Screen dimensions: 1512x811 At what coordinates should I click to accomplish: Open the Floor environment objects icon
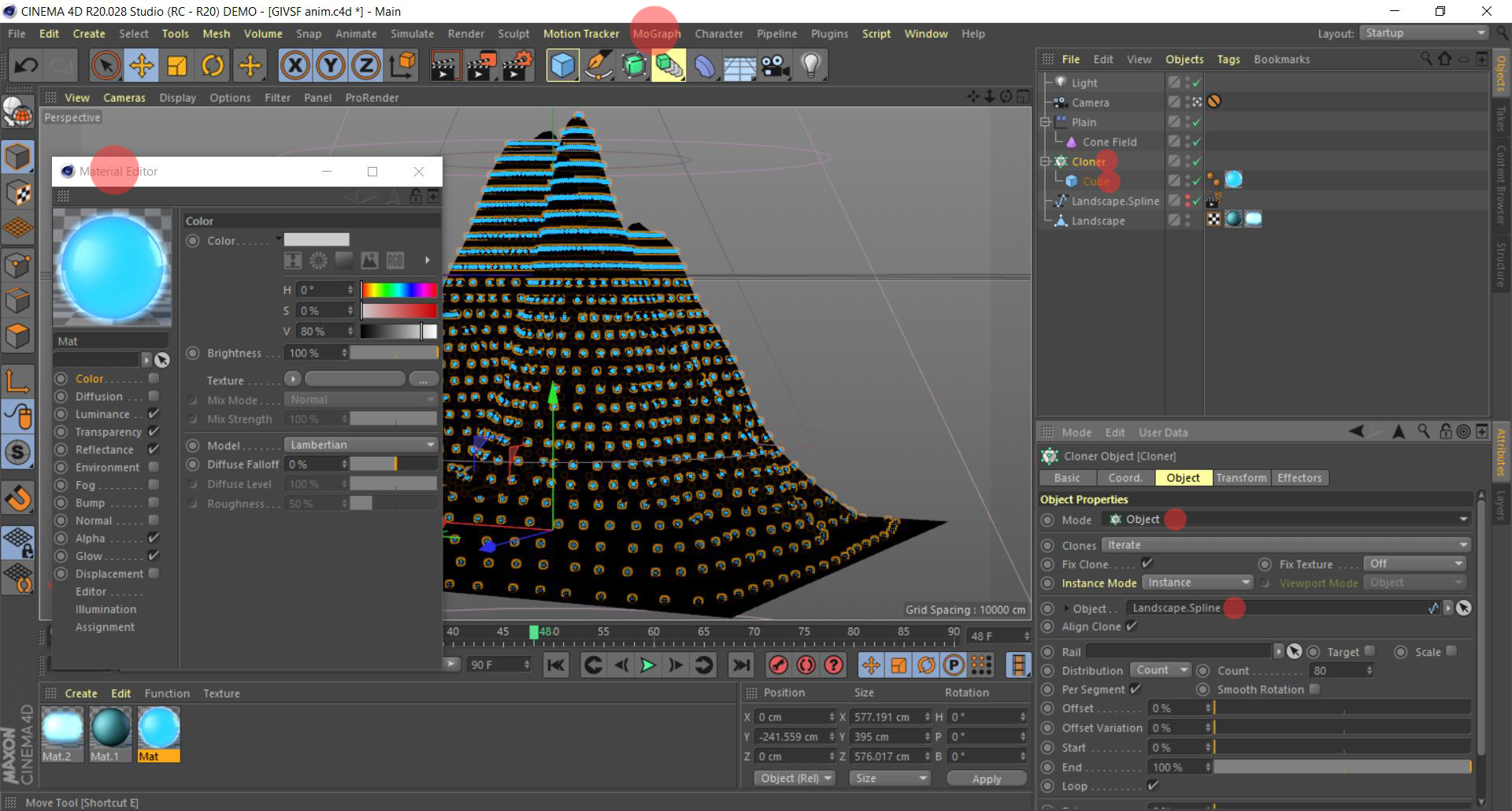(739, 65)
